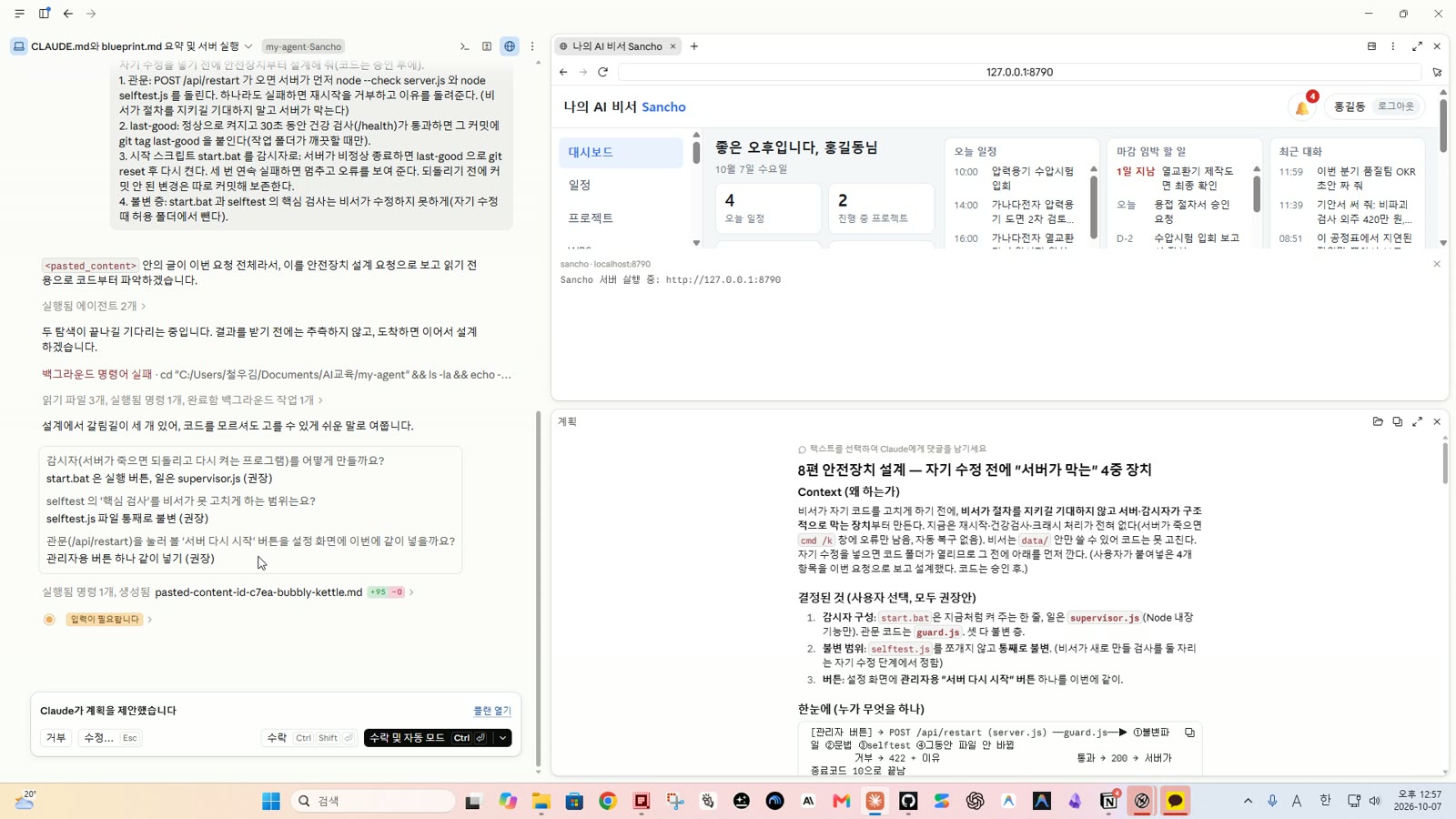Click the preview browser back arrow
Viewport: 1456px width, 819px height.
(x=563, y=72)
